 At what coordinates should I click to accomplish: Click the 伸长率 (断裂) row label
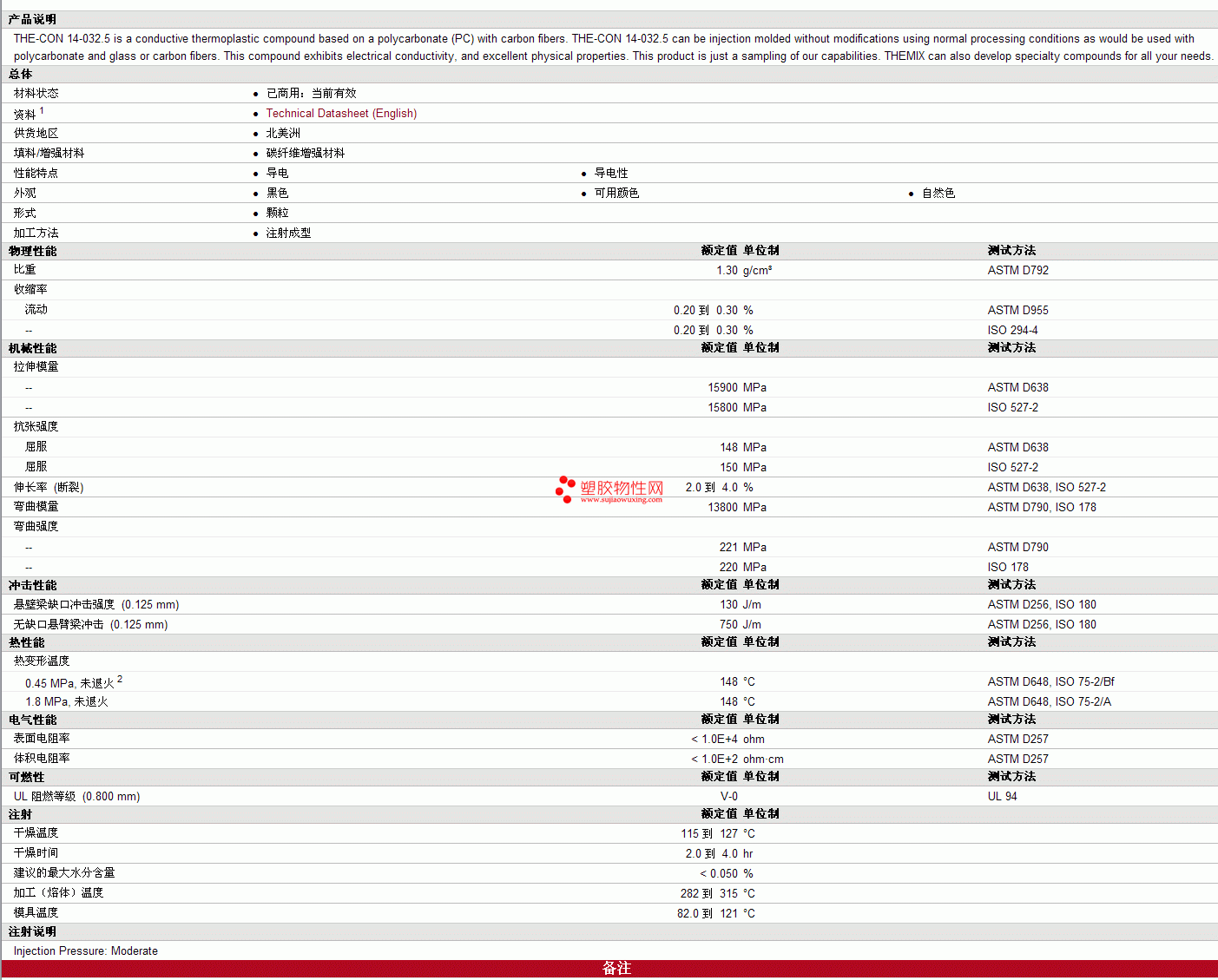(49, 488)
